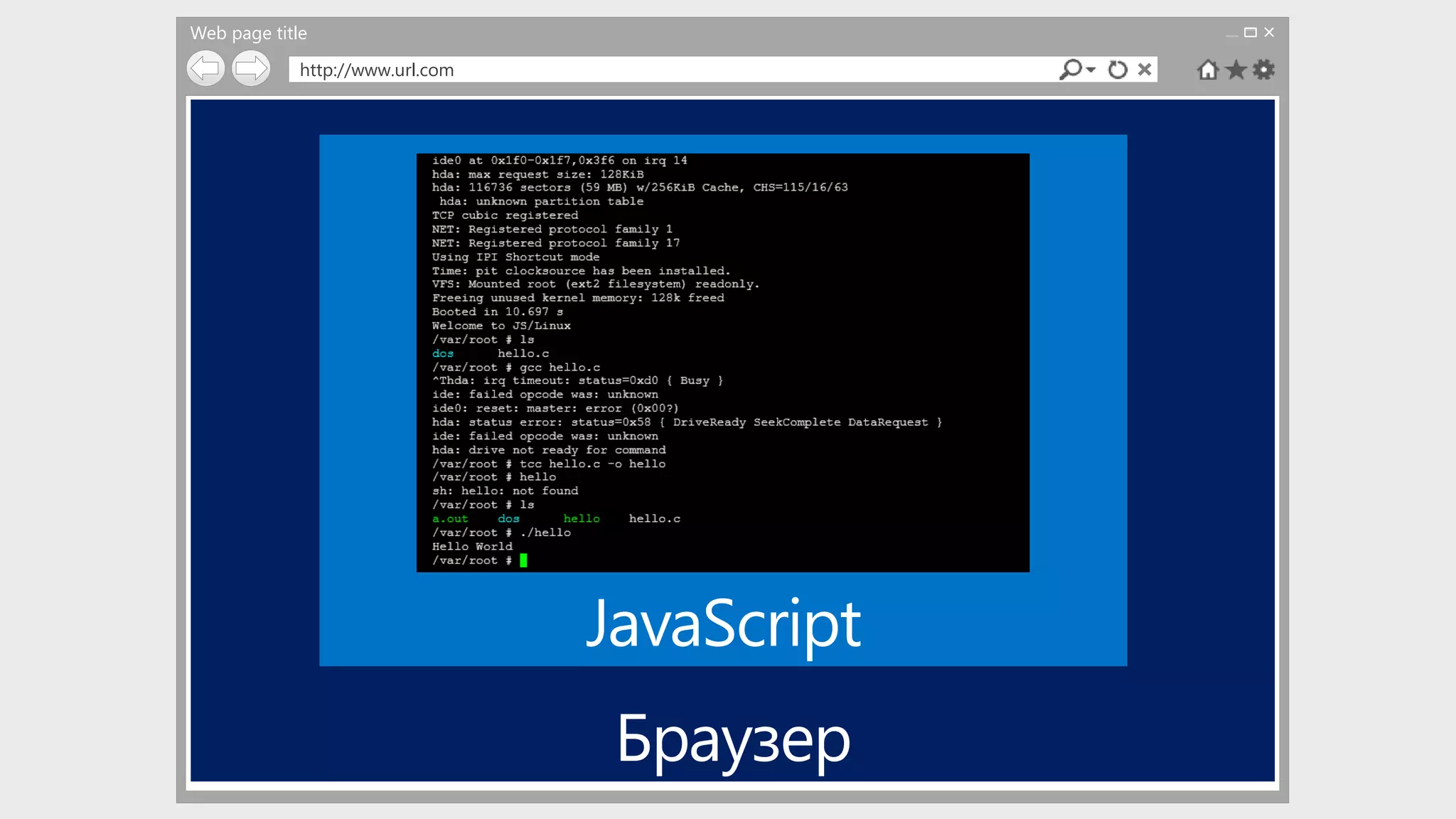Click the 'Welcome to JS/Linux' line
The image size is (1456, 819).
click(x=501, y=326)
